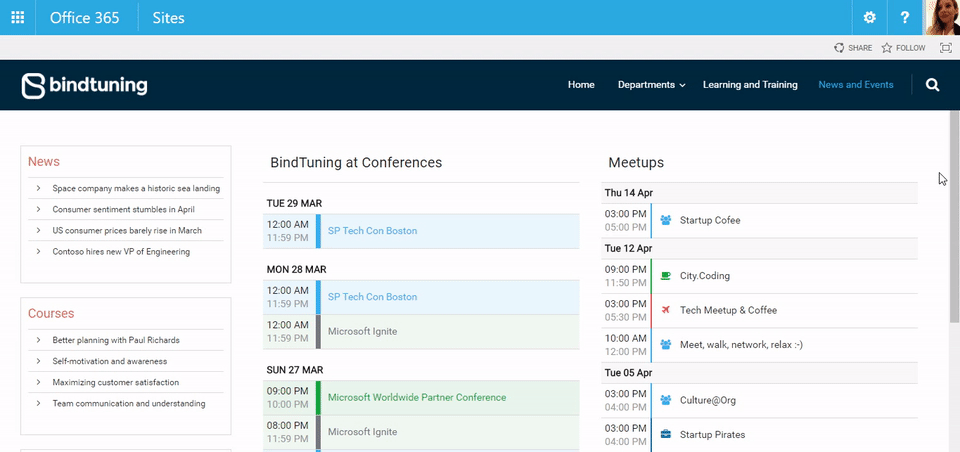
Task: Click the Startup Pirates briefcase icon
Action: [666, 435]
